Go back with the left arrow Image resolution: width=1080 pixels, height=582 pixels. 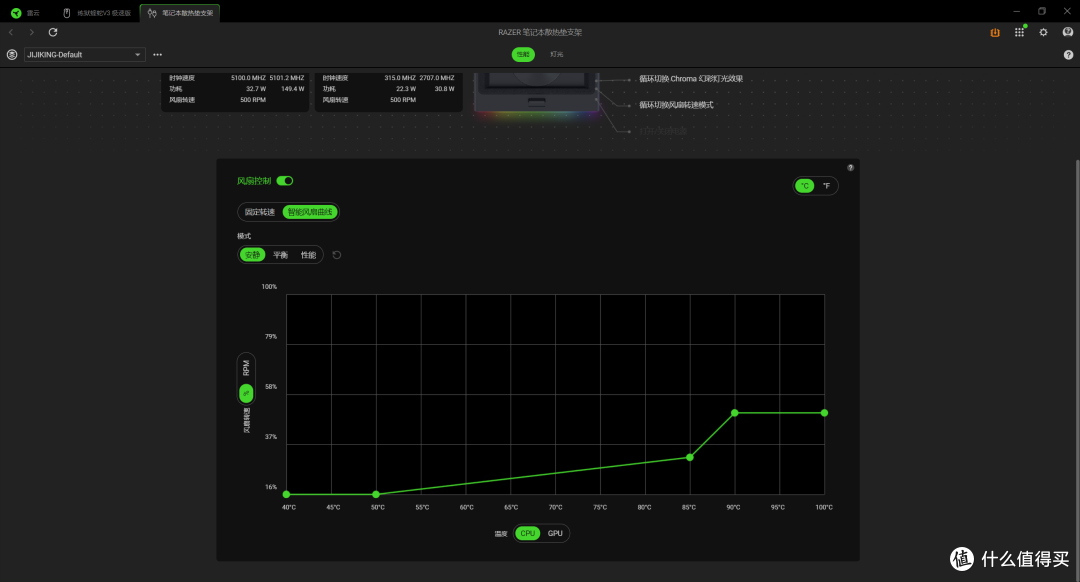(x=11, y=32)
